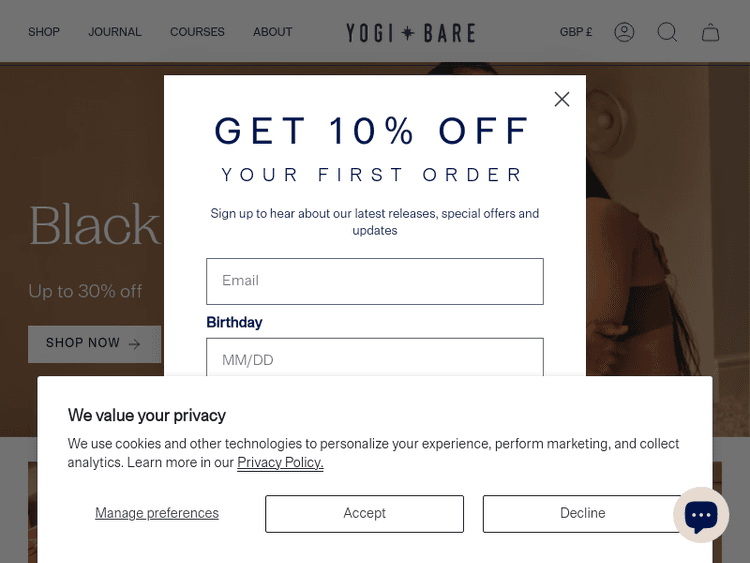Viewport: 750px width, 563px height.
Task: Open the shopping cart bag icon
Action: pyautogui.click(x=710, y=32)
